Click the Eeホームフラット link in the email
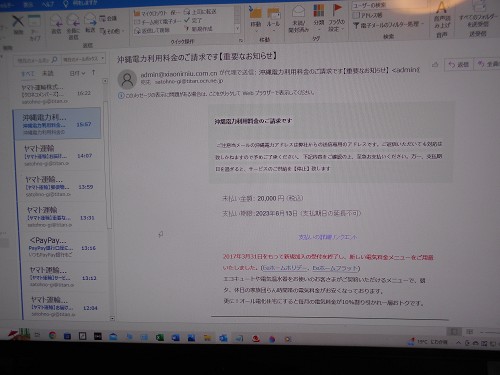This screenshot has width=500, height=375. 335,268
